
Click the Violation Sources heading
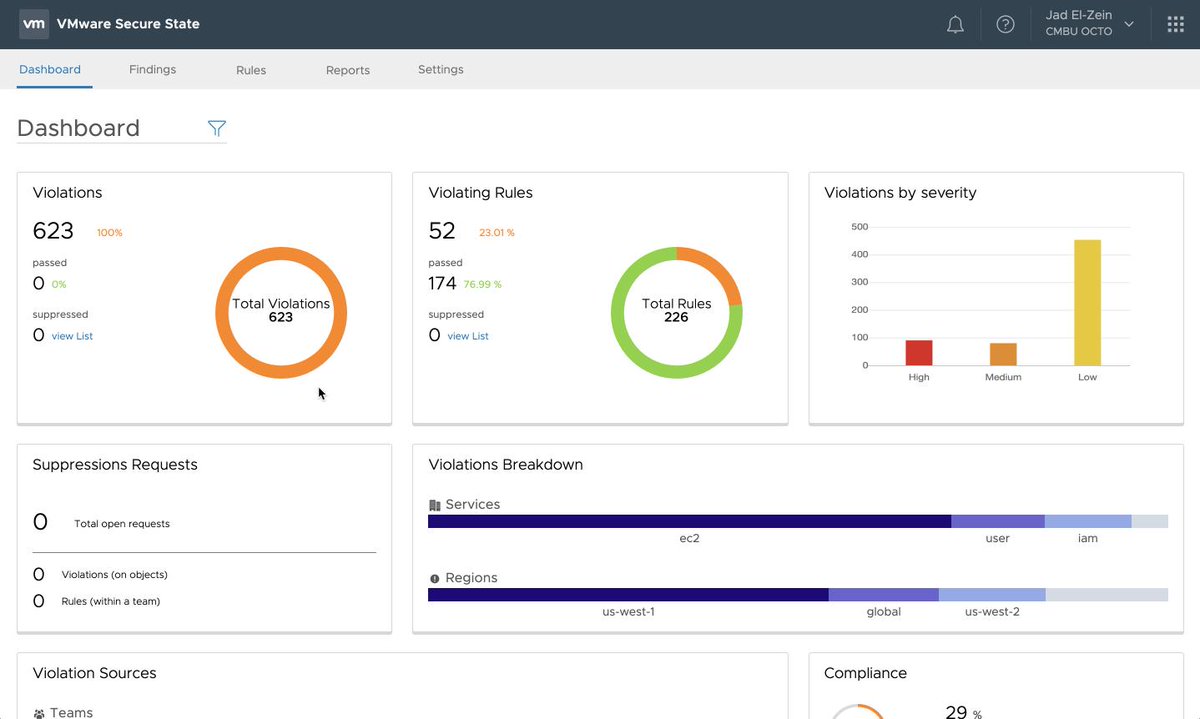point(94,673)
